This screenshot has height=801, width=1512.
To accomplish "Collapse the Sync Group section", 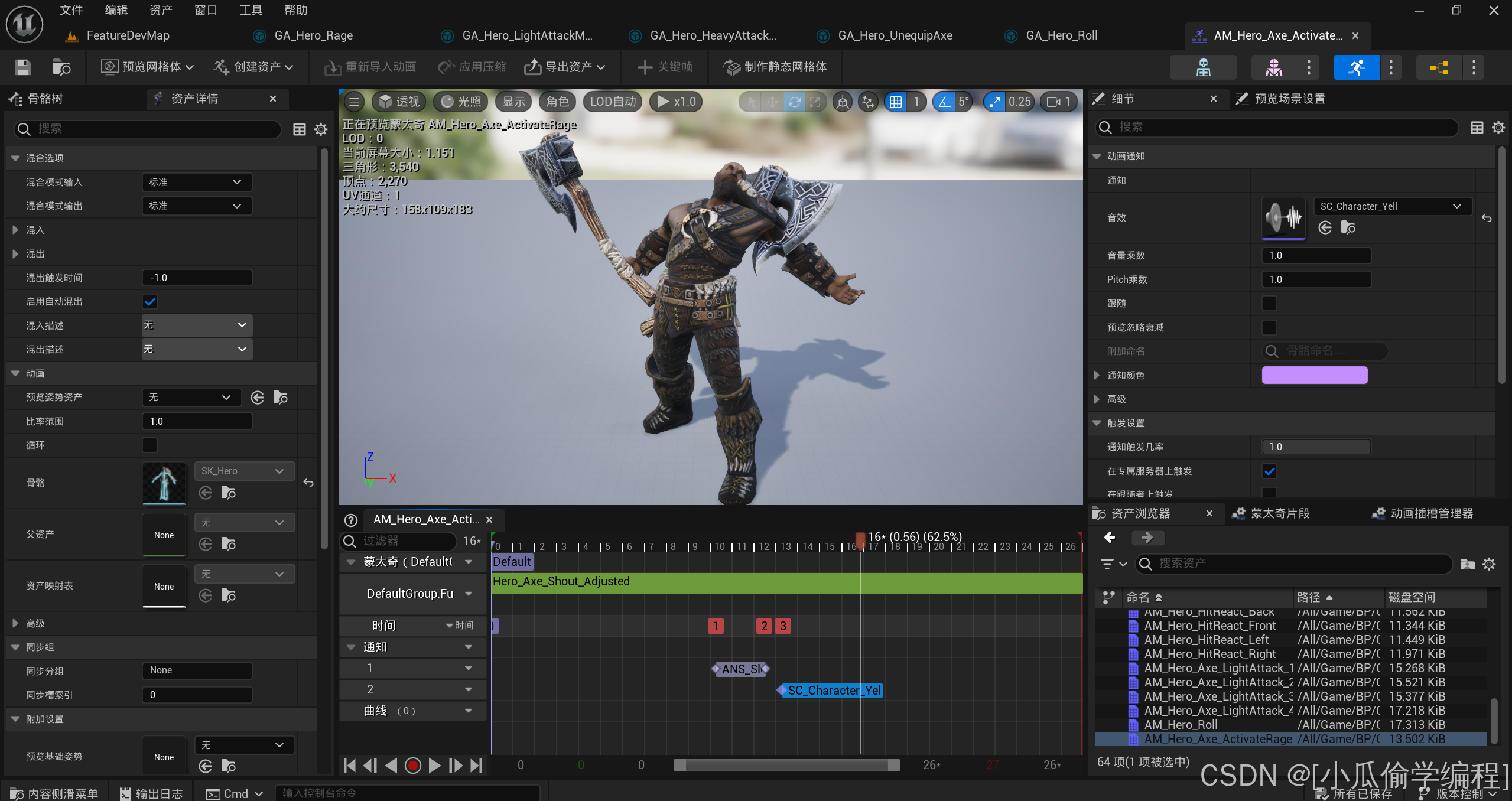I will coord(15,647).
